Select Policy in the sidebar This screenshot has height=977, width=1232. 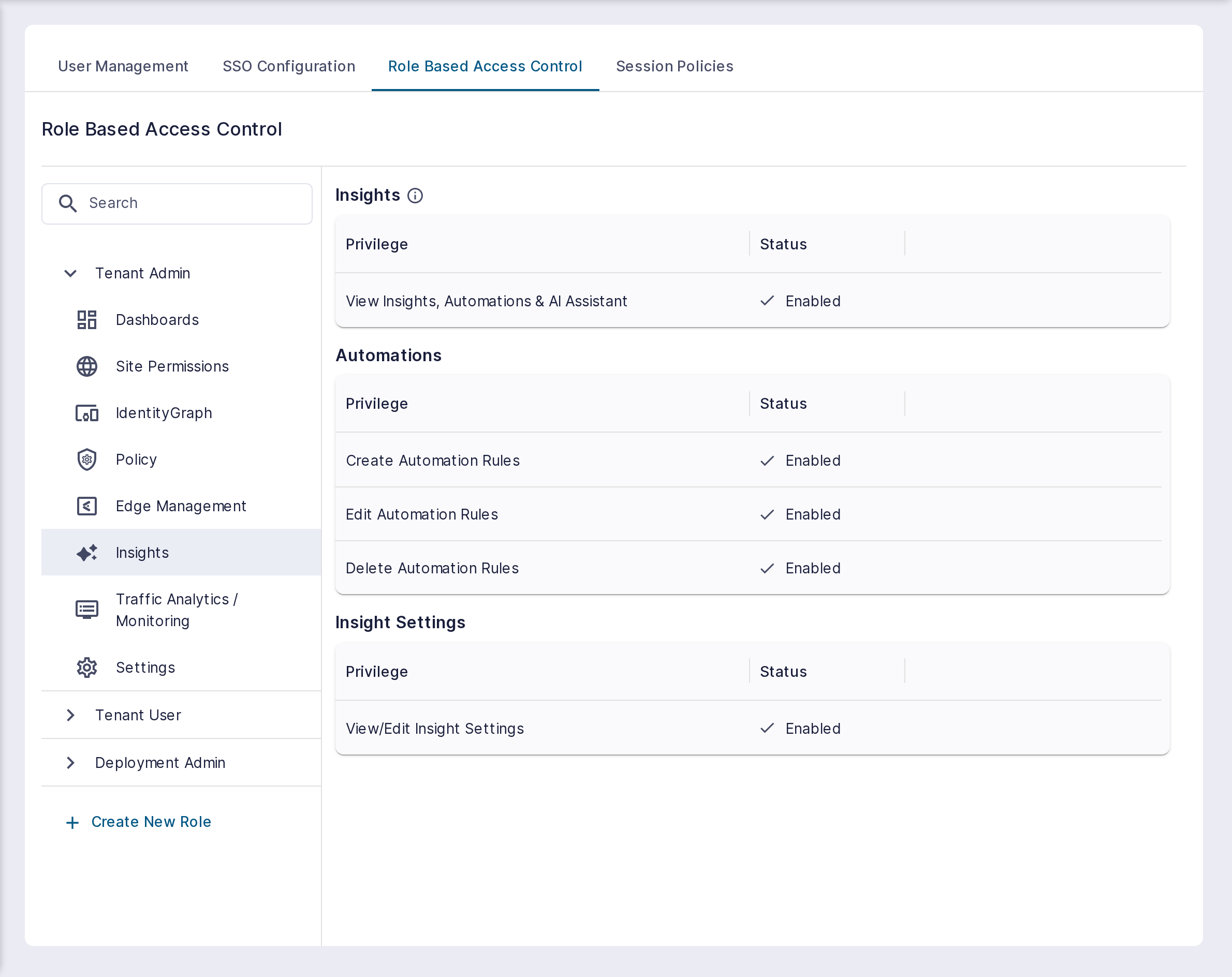click(x=136, y=460)
